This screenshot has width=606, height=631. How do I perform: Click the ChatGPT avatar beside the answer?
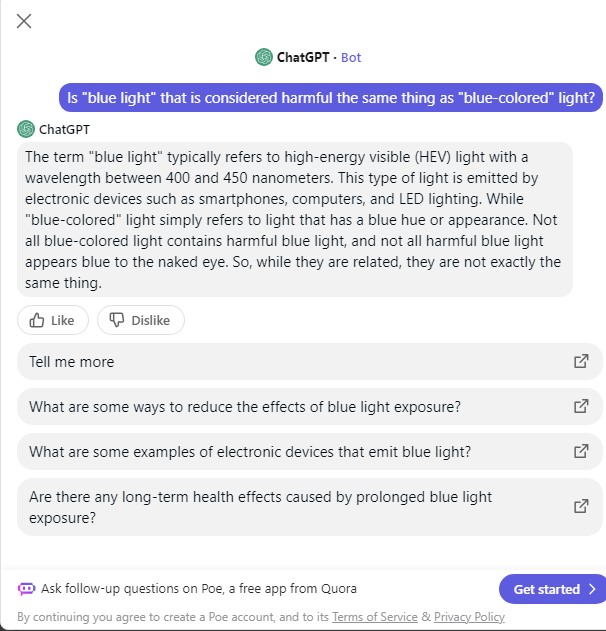[x=26, y=129]
